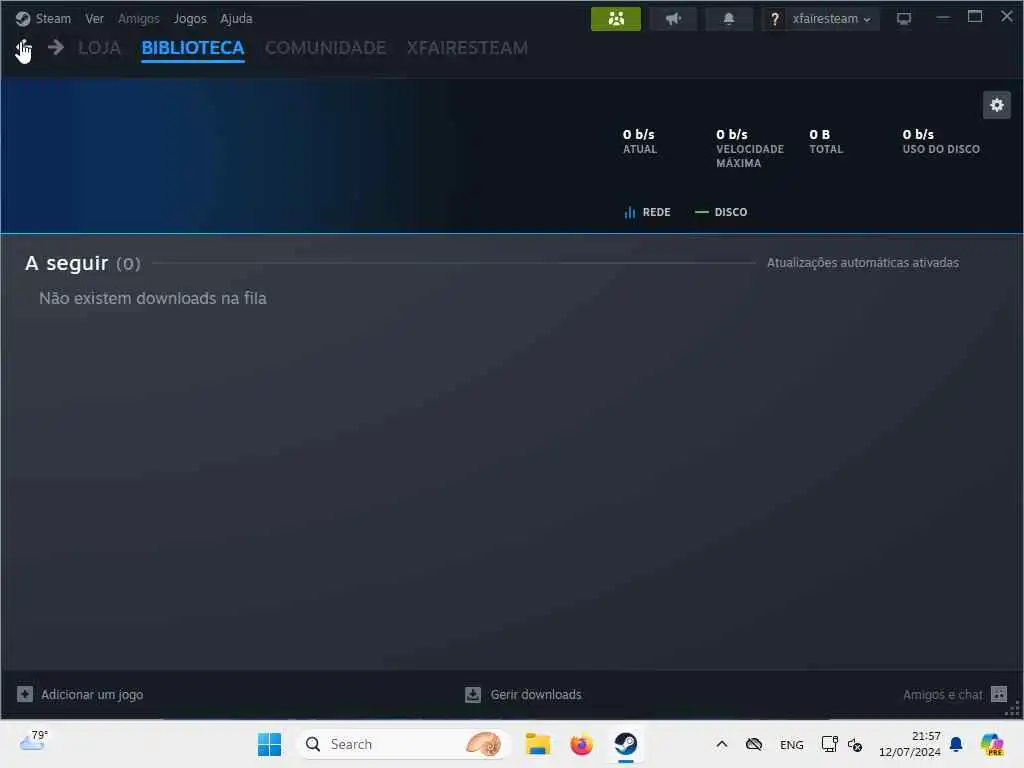Viewport: 1024px width, 768px height.
Task: Open the bell notifications icon
Action: tap(729, 18)
